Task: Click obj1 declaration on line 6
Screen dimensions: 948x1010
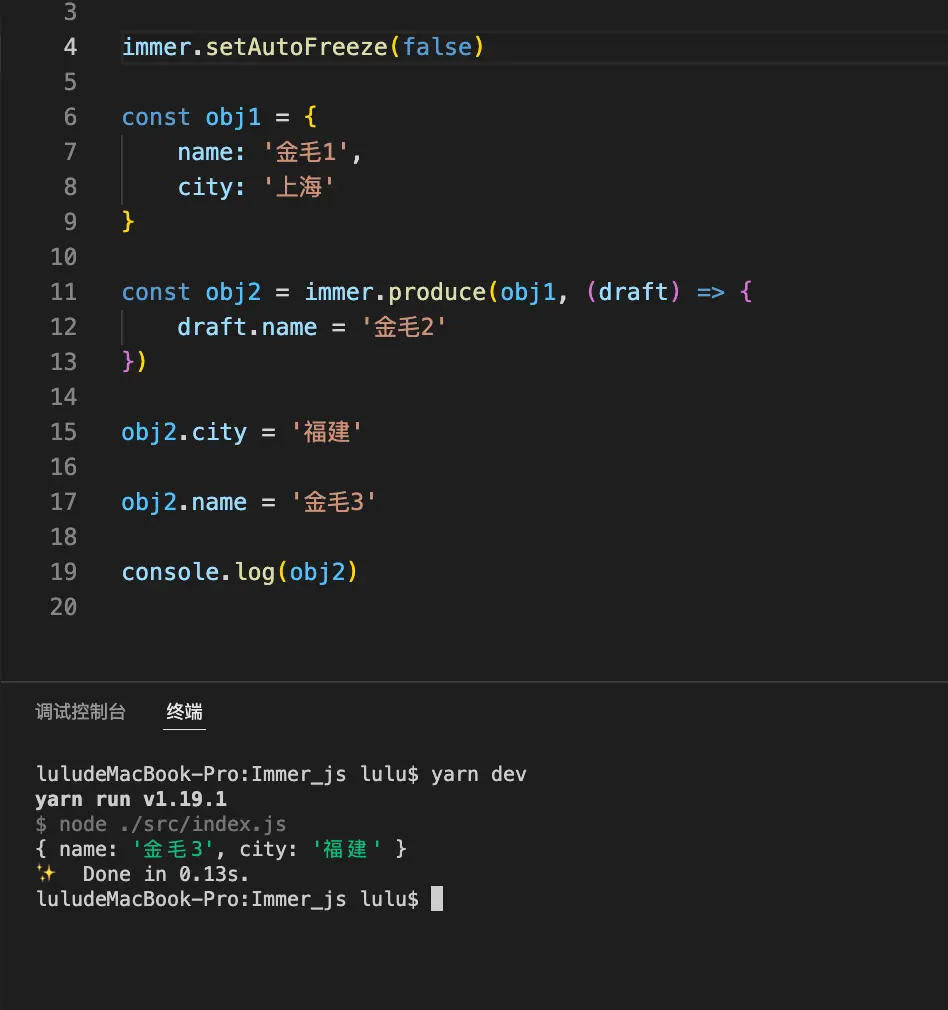Action: [x=233, y=117]
